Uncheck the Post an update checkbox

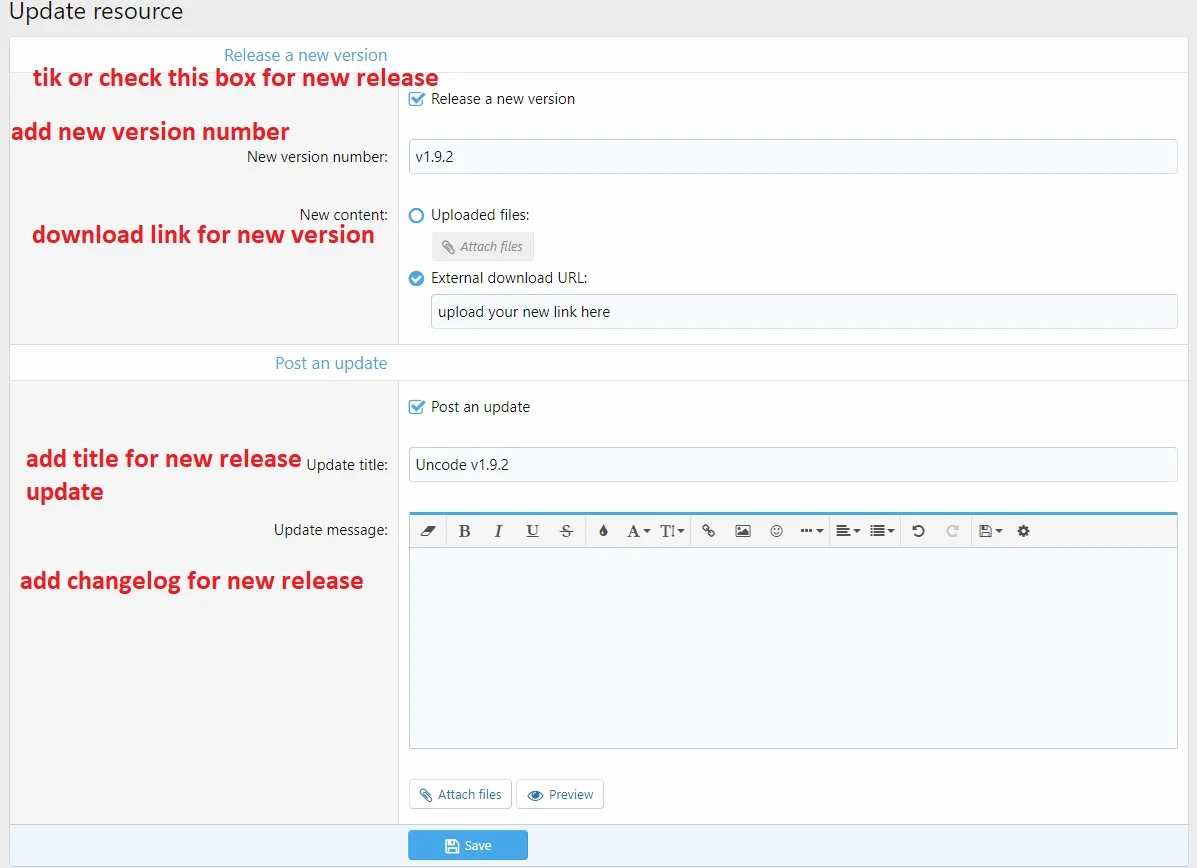[418, 407]
